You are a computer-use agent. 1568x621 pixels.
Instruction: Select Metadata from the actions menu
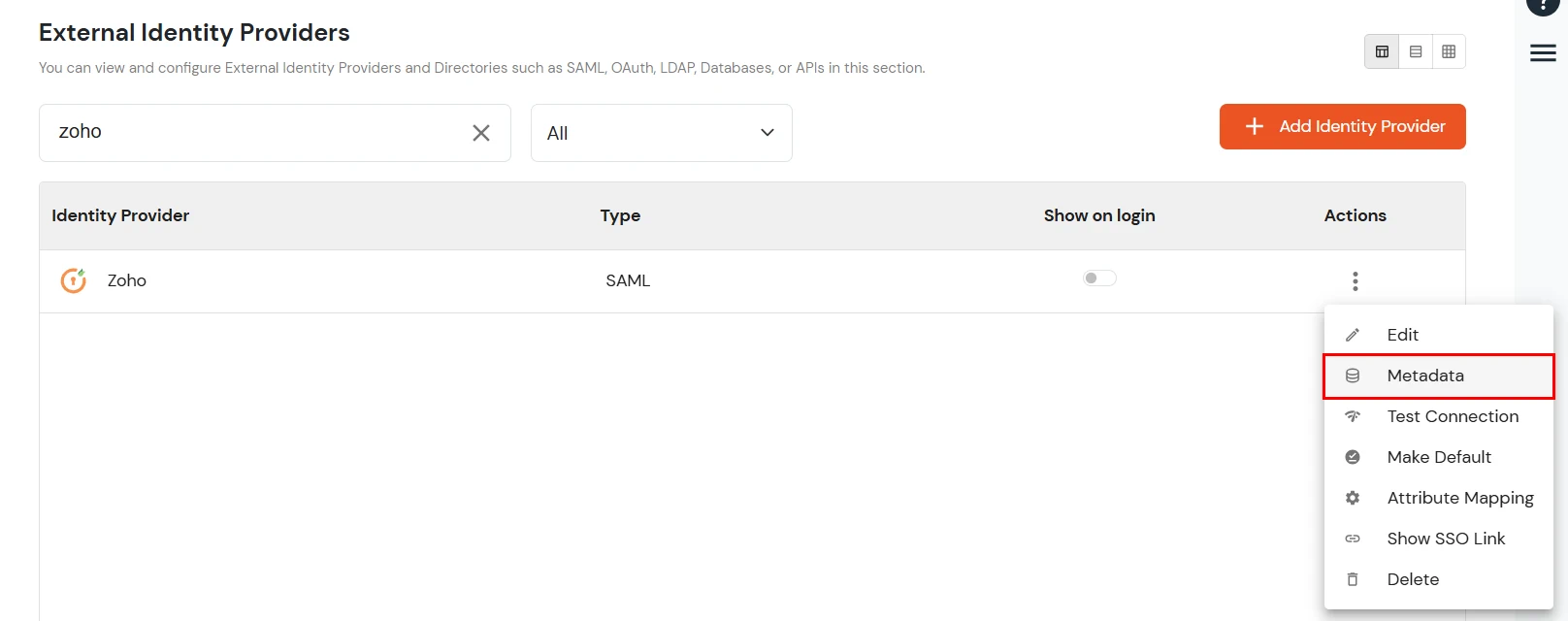point(1438,376)
